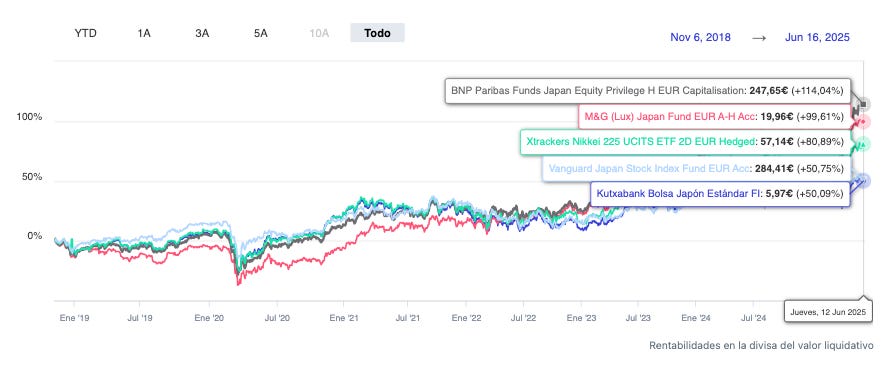The height and width of the screenshot is (373, 886).
Task: Click the Ene '23 axis label
Action: (x=581, y=318)
